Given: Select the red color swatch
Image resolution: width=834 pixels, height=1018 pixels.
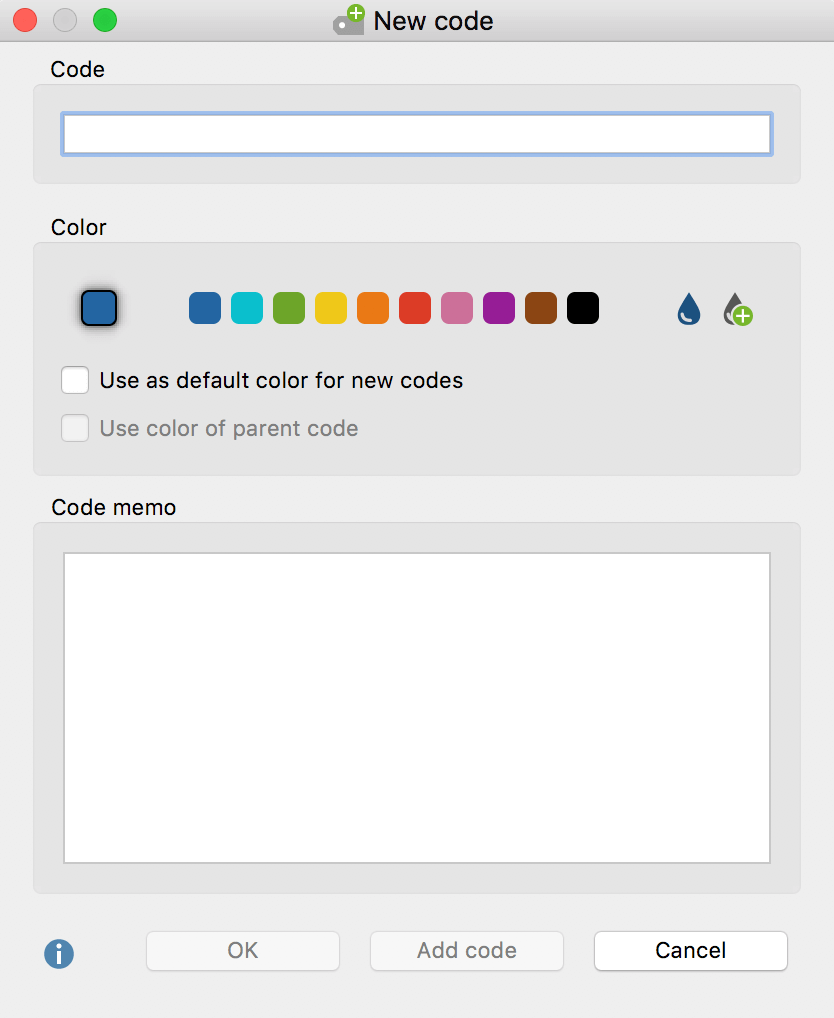Looking at the screenshot, I should [415, 308].
